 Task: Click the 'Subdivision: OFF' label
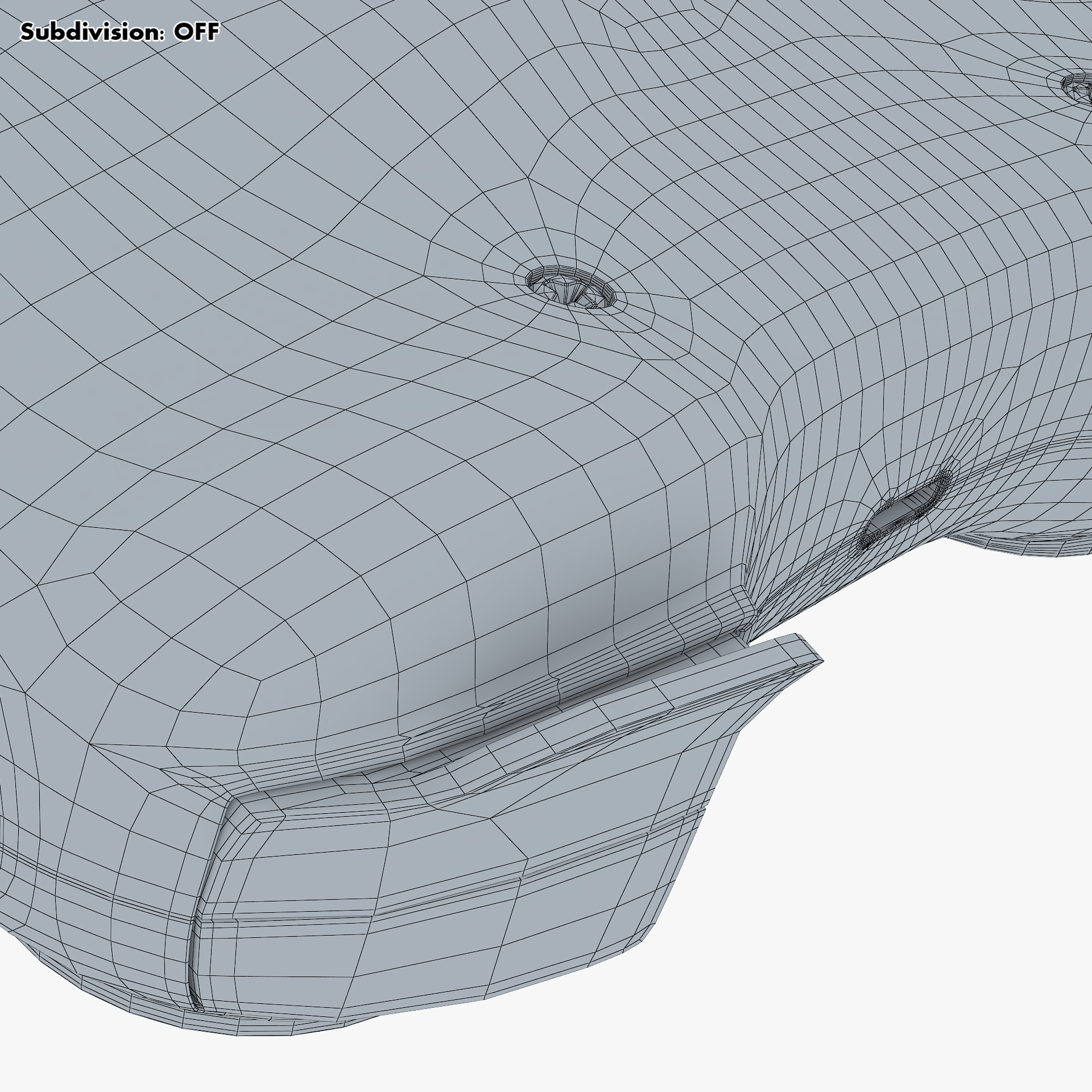click(119, 32)
